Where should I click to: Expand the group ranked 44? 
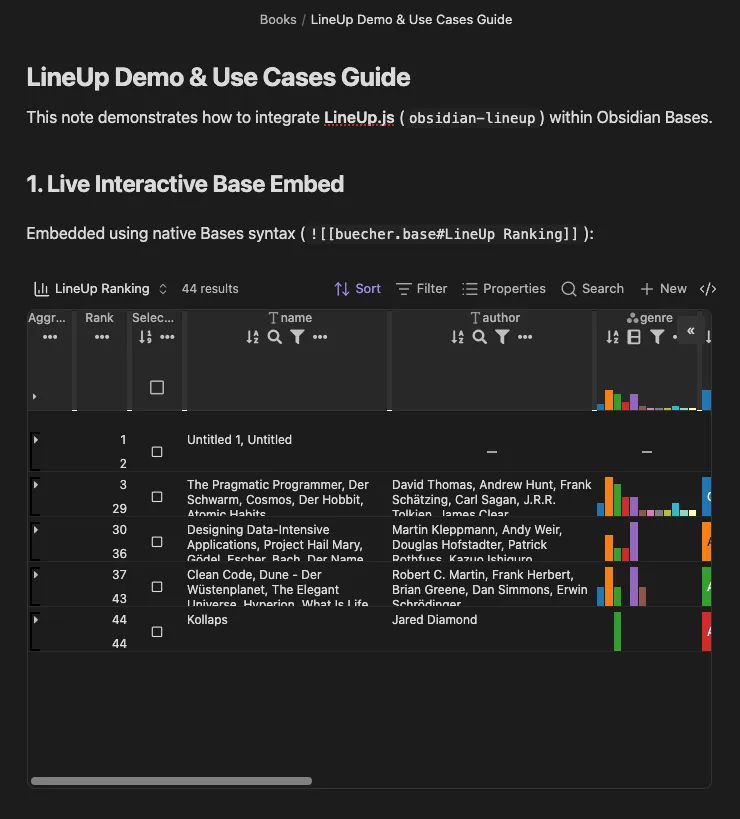36,619
